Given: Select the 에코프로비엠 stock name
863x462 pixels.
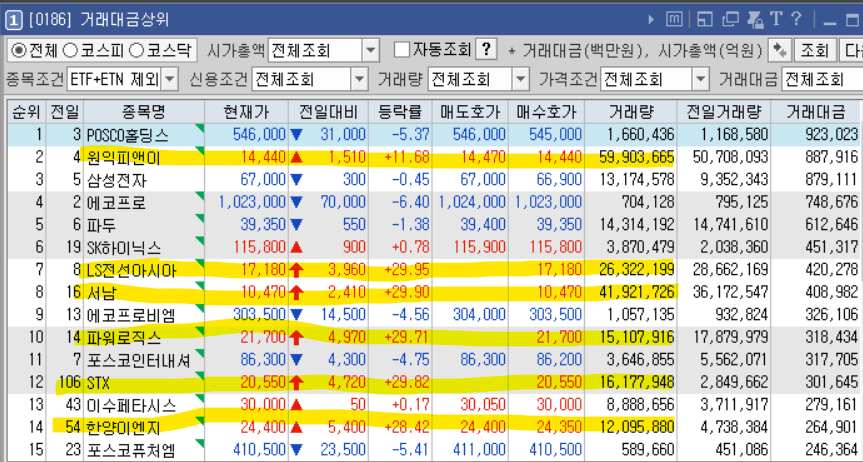Looking at the screenshot, I should click(x=131, y=316).
